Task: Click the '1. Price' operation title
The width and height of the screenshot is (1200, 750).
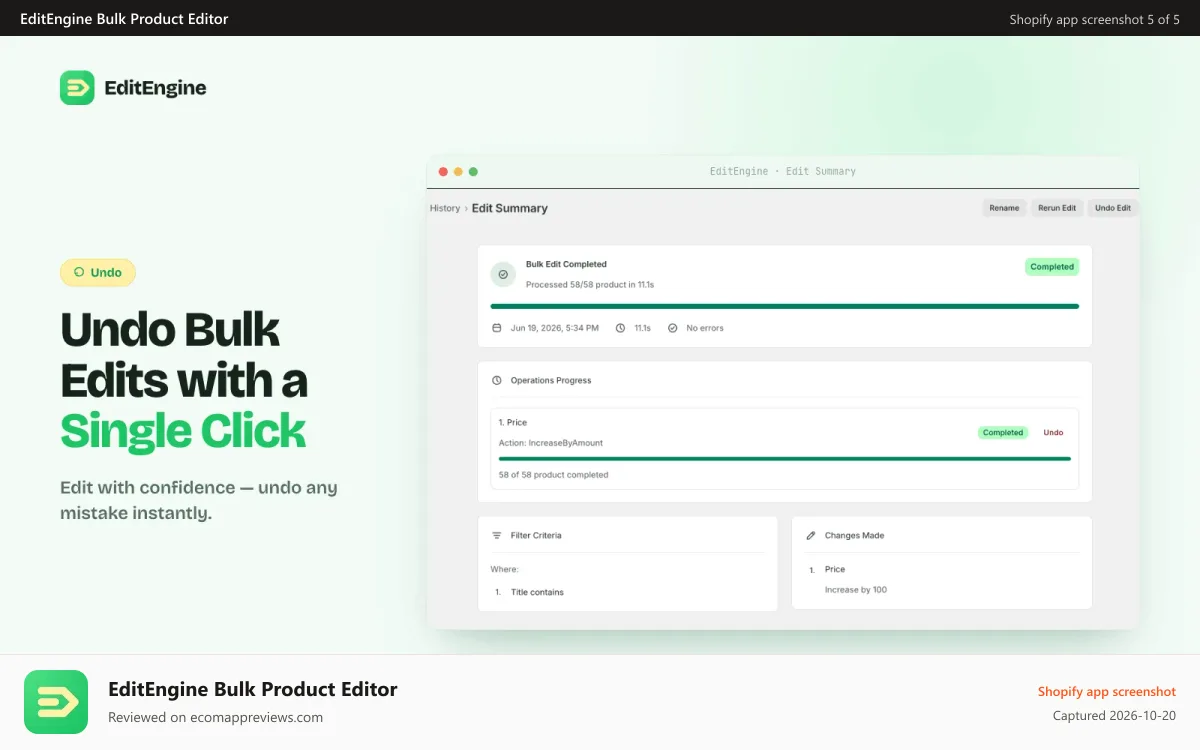Action: (x=513, y=423)
